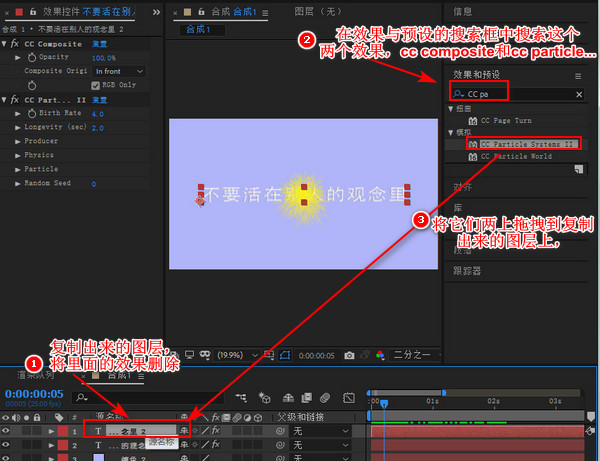600x461 pixels.
Task: Hide layer 1 with its eye icon
Action: pyautogui.click(x=5, y=431)
